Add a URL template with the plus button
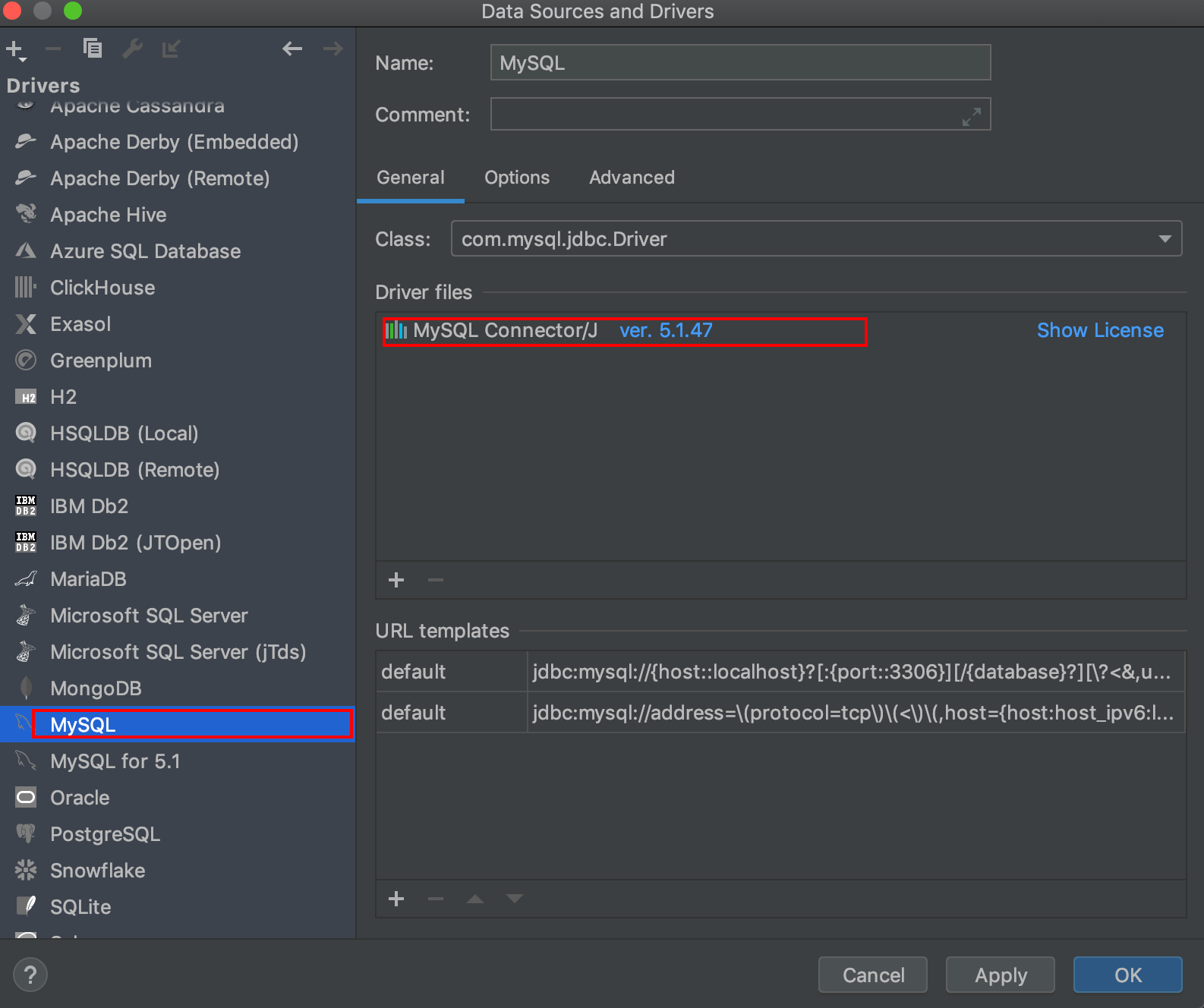 pyautogui.click(x=396, y=899)
